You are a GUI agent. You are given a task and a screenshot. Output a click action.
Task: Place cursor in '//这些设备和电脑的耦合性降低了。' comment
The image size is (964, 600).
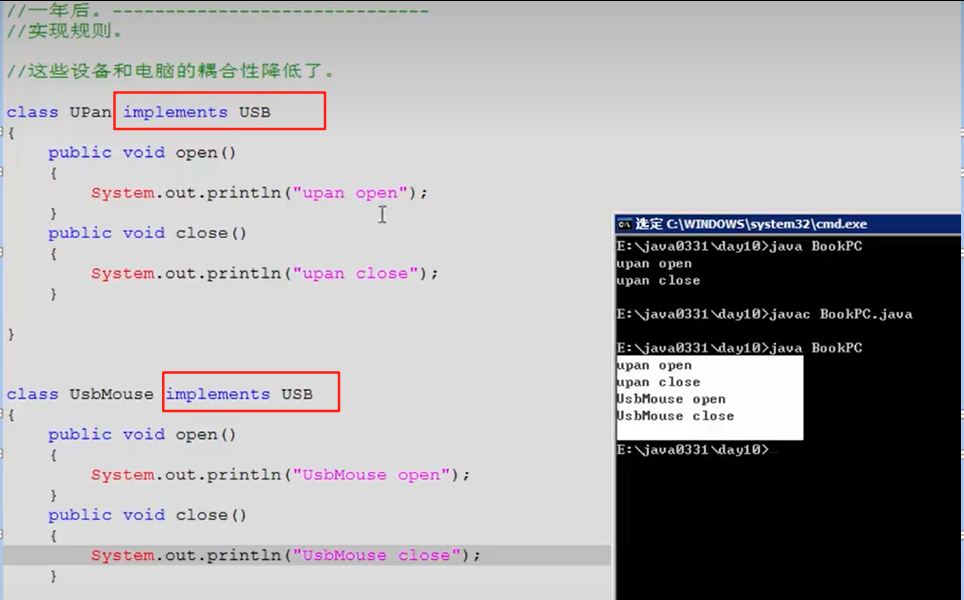click(170, 71)
